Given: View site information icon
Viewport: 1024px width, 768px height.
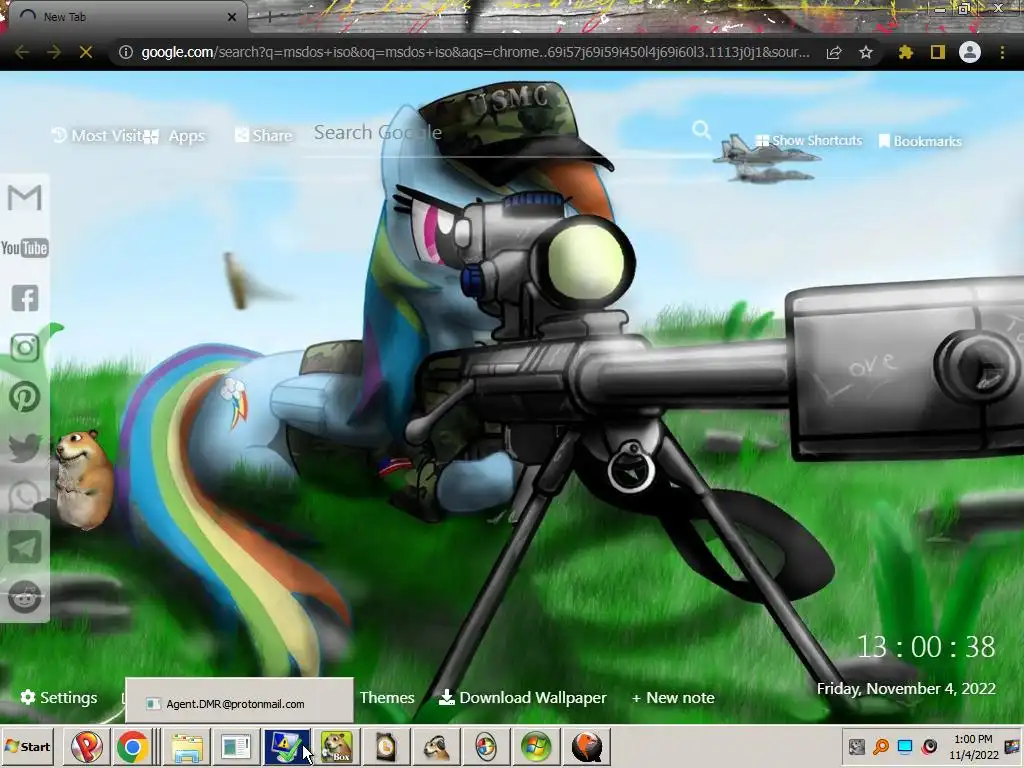Looking at the screenshot, I should (x=125, y=52).
